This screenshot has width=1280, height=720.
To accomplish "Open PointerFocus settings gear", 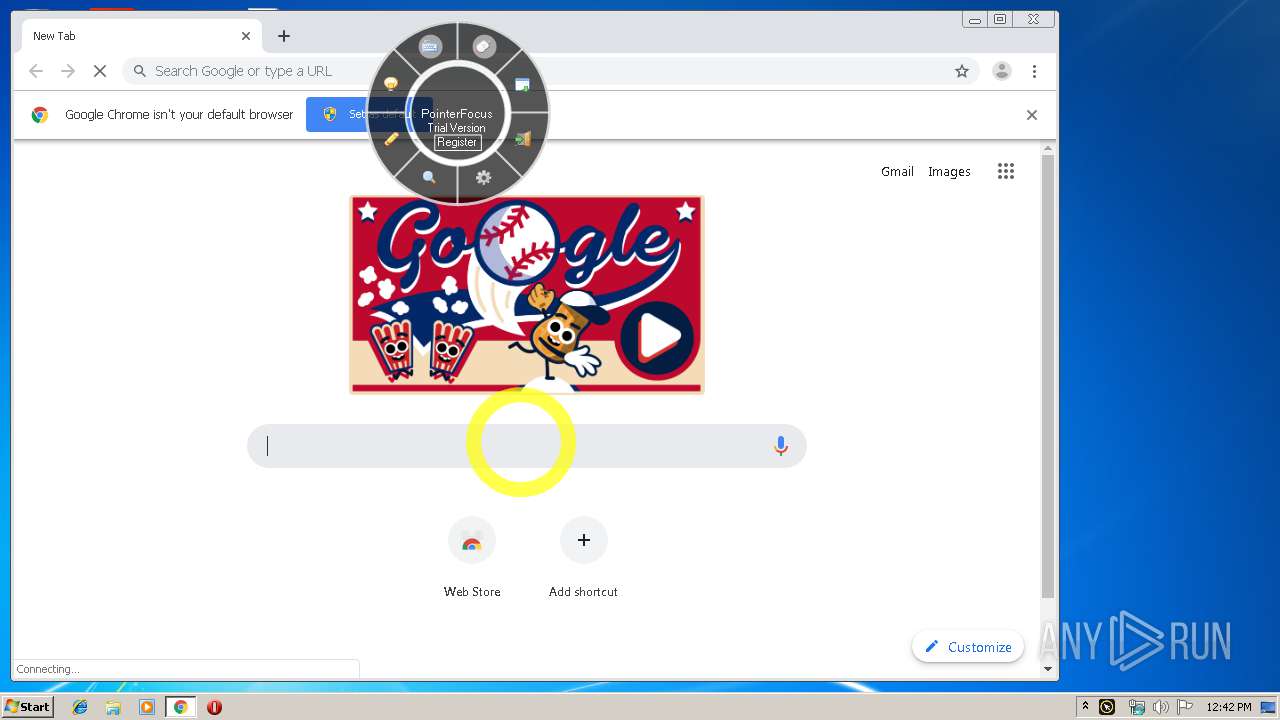I will (x=484, y=178).
